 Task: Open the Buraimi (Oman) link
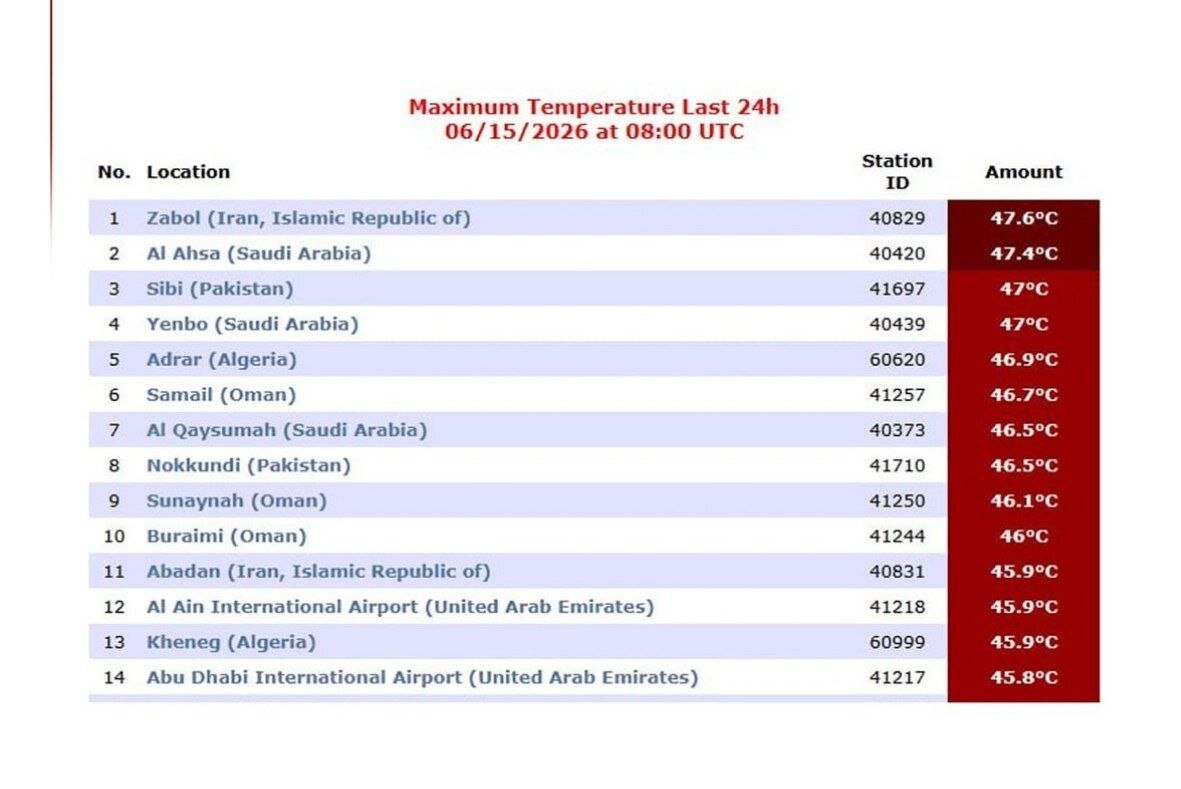227,537
